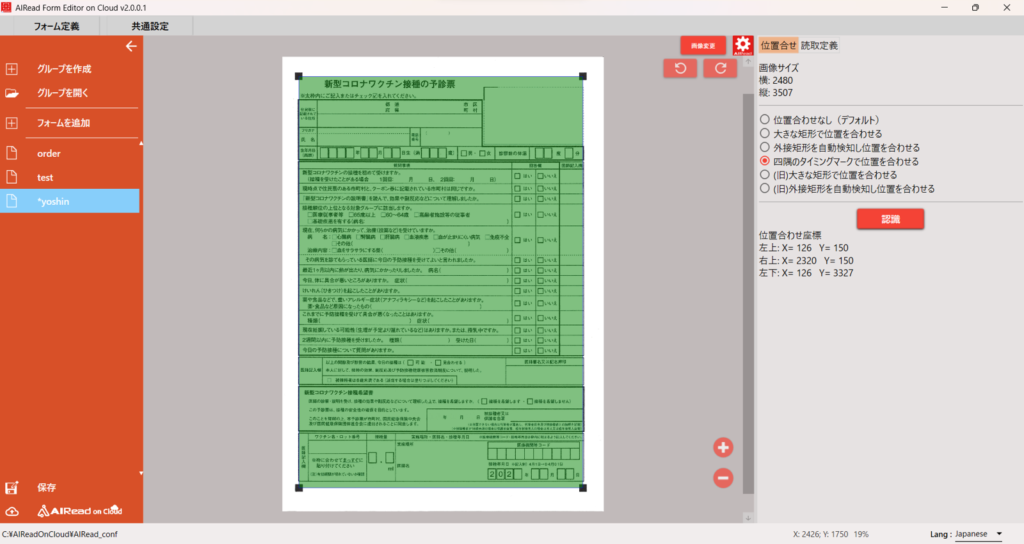Click the グループを作成 plus icon
The width and height of the screenshot is (1024, 544).
(x=12, y=69)
